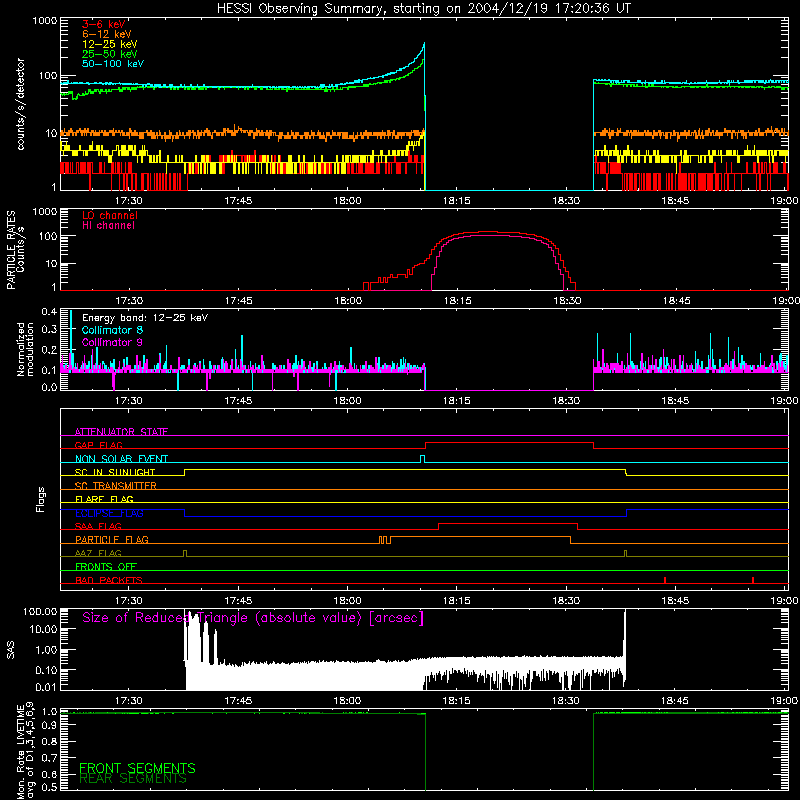Click the 100.00 label on SAS axis
The image size is (800, 800).
(x=40, y=611)
